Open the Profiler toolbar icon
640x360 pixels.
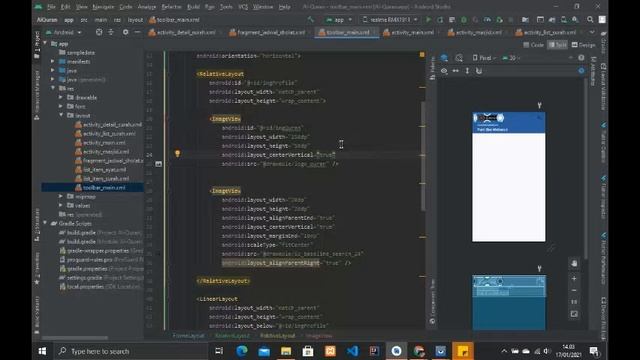tap(487, 20)
